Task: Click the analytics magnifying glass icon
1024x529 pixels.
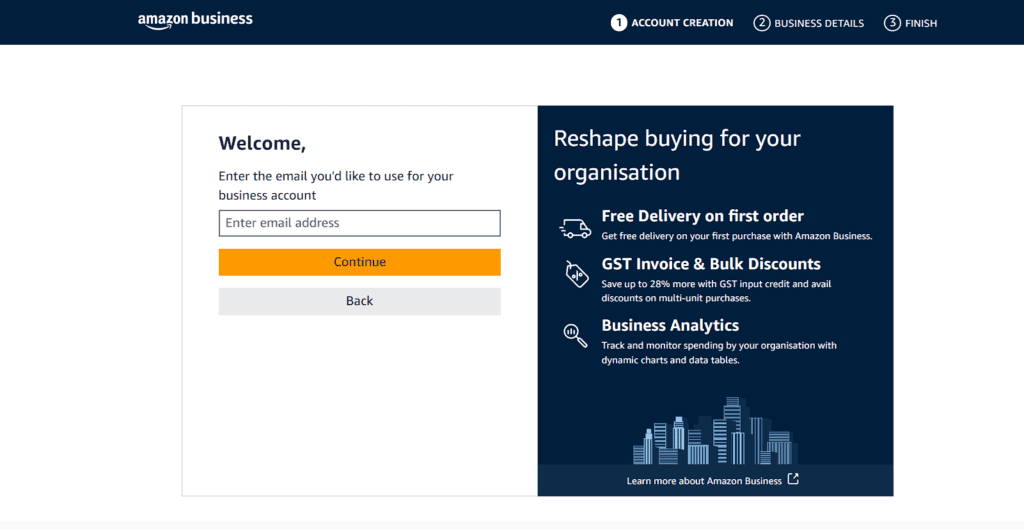Action: coord(575,336)
